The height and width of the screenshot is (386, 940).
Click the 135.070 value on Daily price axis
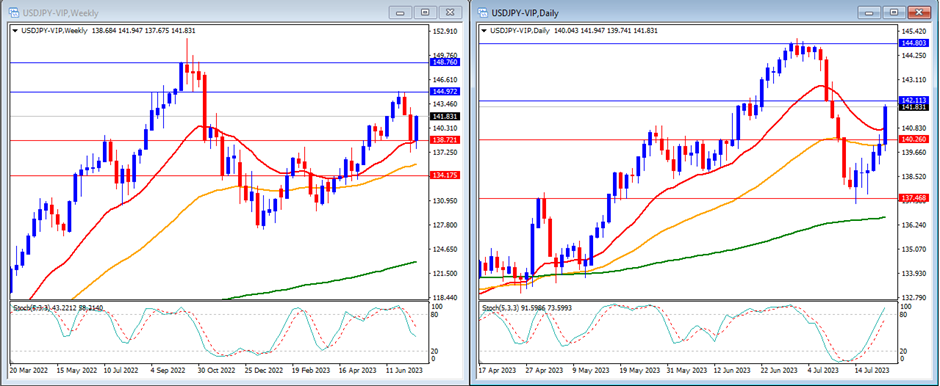click(x=914, y=249)
